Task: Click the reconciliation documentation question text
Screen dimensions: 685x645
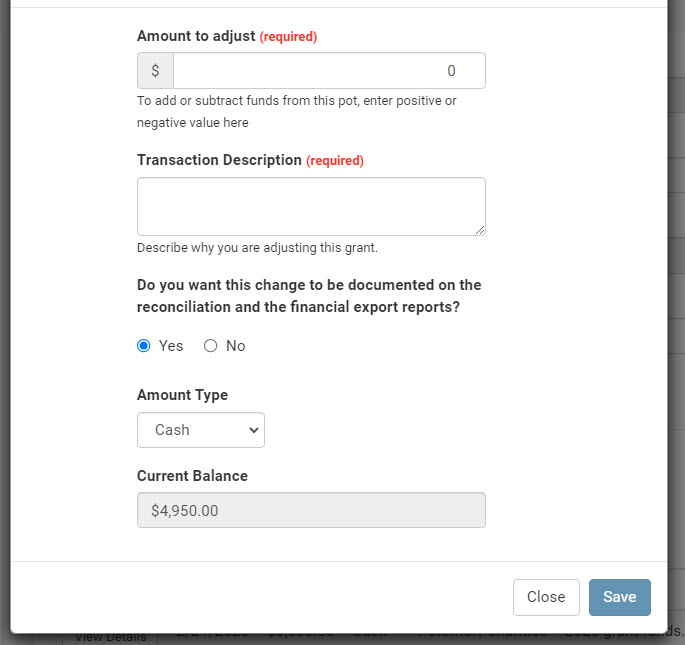Action: [x=309, y=296]
